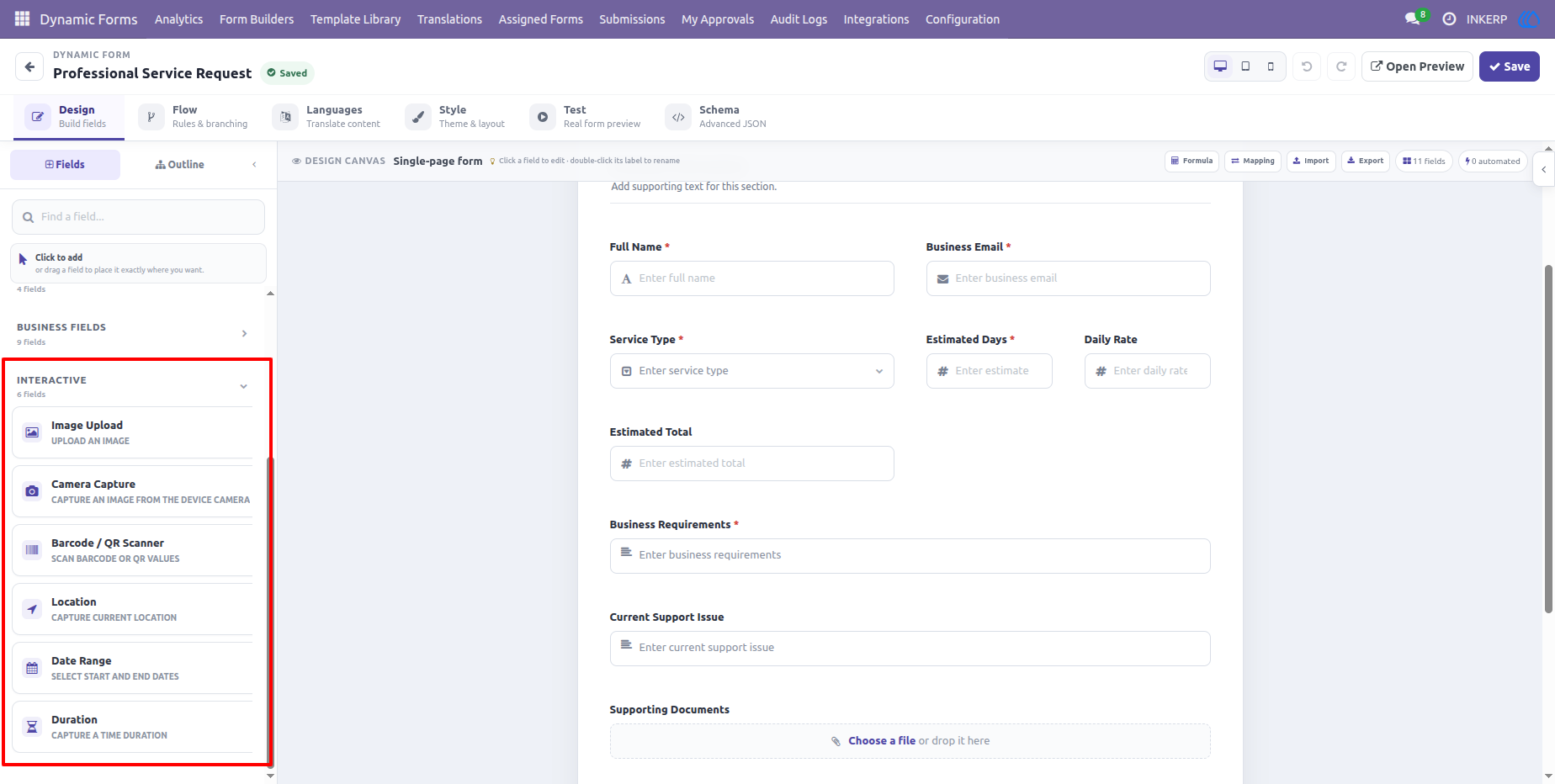Open the Formula tool
Viewport: 1555px width, 784px height.
[x=1191, y=161]
